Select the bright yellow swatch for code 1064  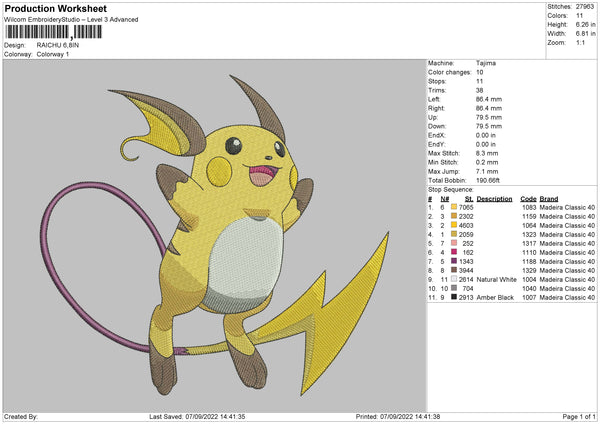click(x=454, y=225)
